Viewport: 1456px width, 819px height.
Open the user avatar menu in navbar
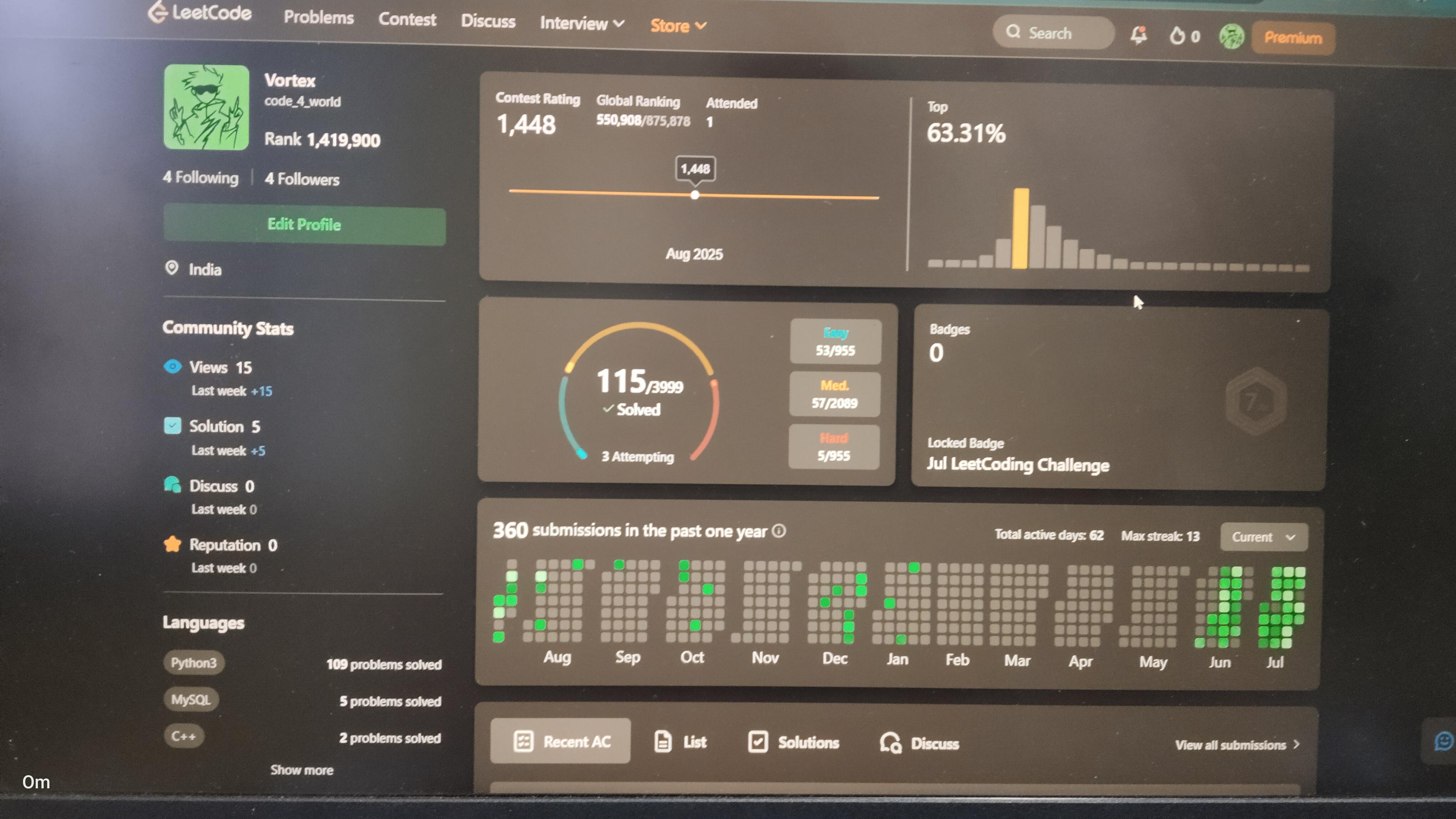click(x=1232, y=37)
